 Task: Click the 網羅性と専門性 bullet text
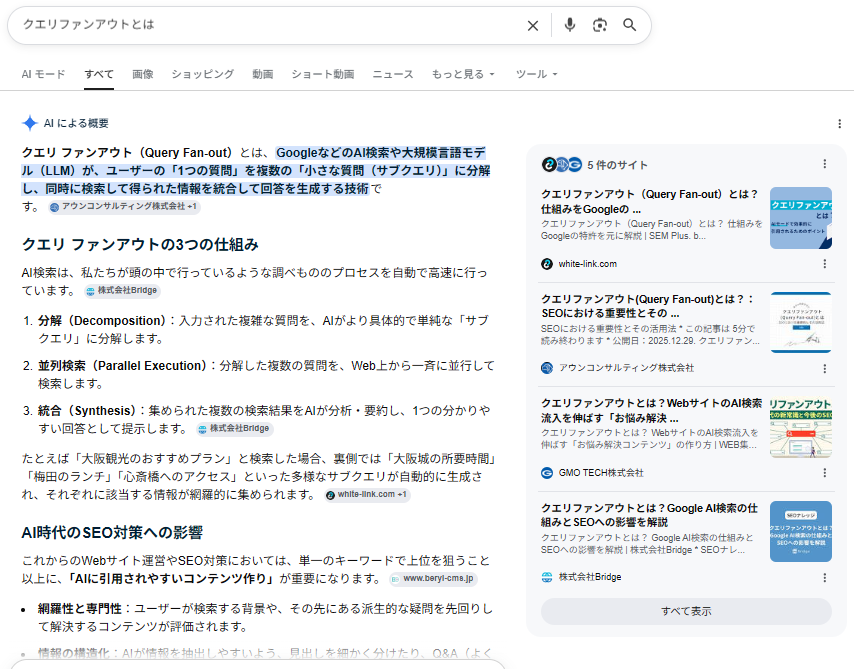pos(265,618)
